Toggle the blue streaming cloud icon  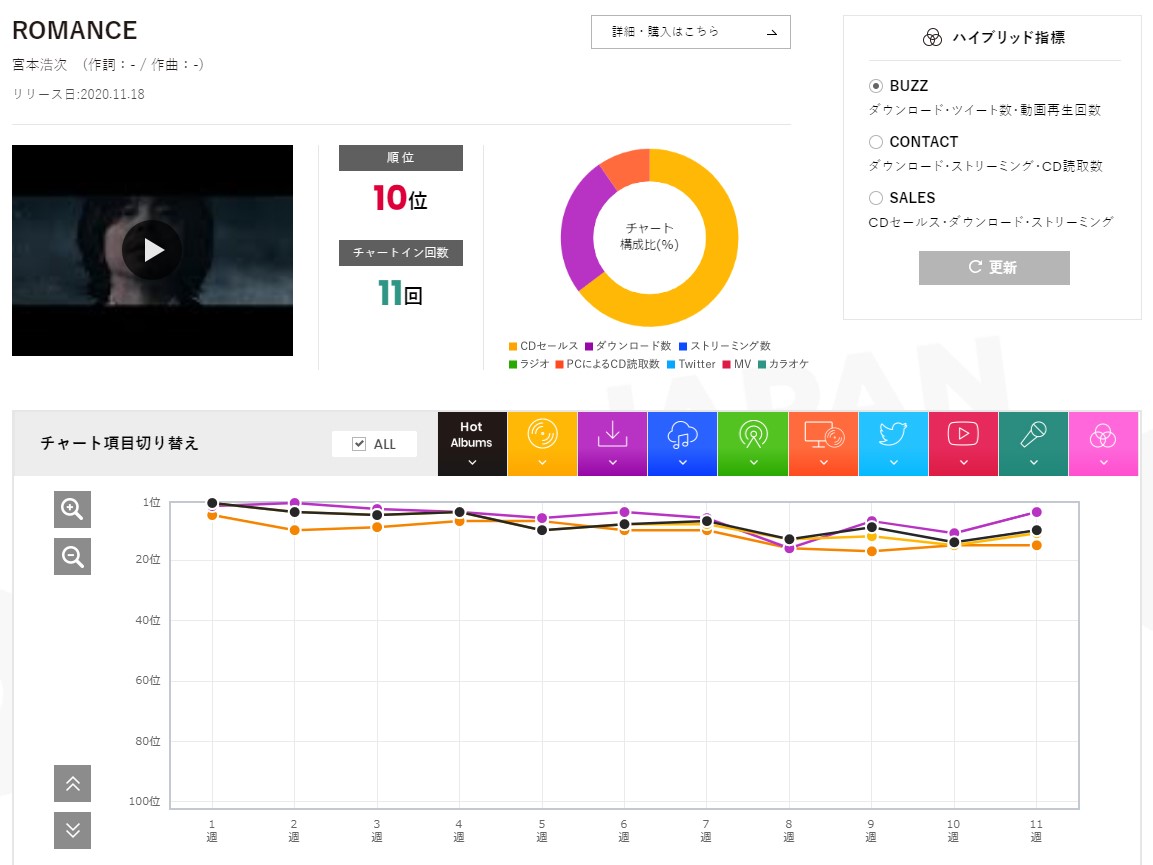pyautogui.click(x=682, y=444)
